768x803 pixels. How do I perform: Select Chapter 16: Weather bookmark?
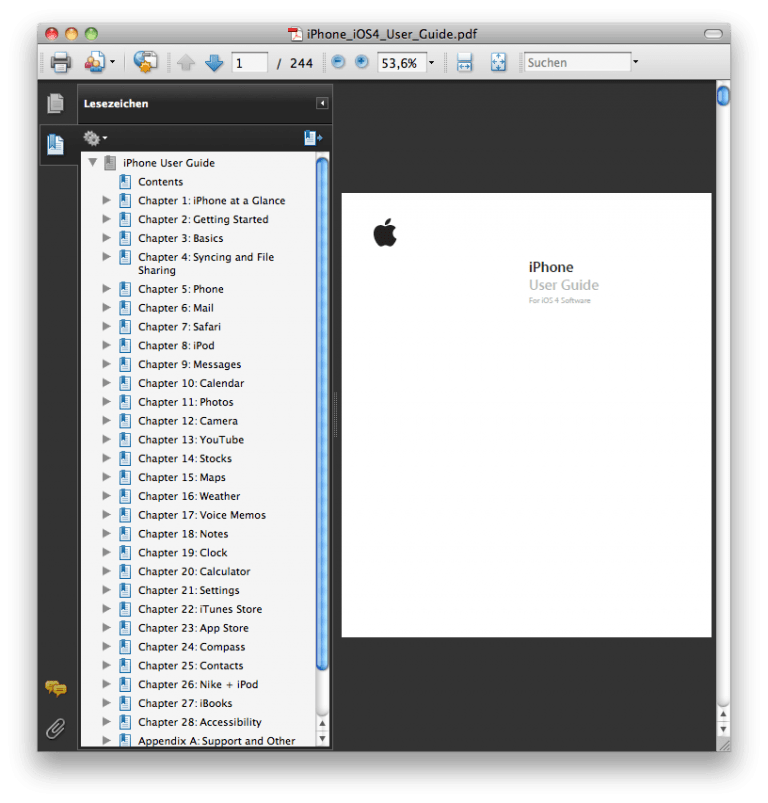tap(189, 496)
